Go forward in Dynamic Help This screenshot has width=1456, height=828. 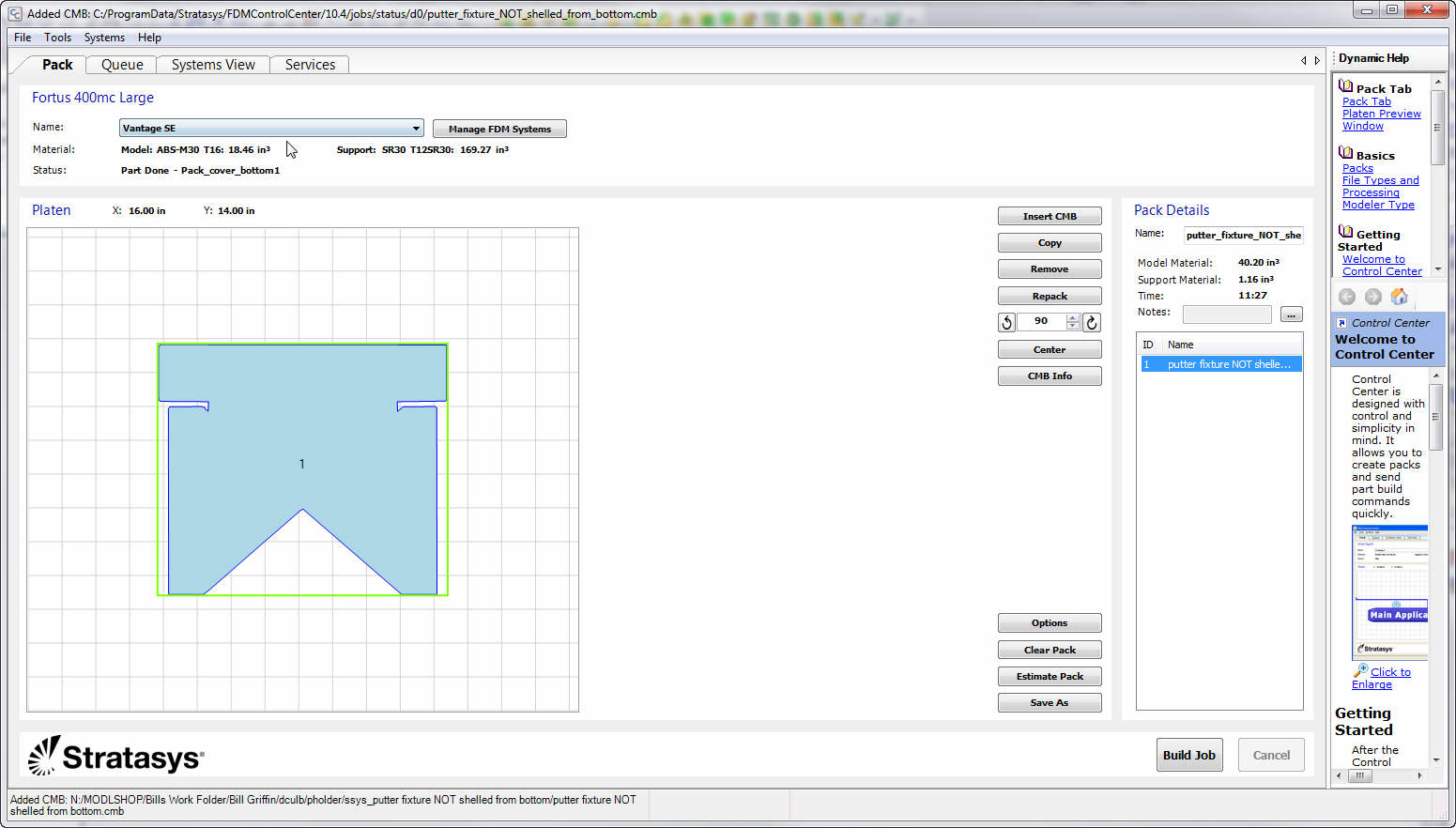point(1373,297)
